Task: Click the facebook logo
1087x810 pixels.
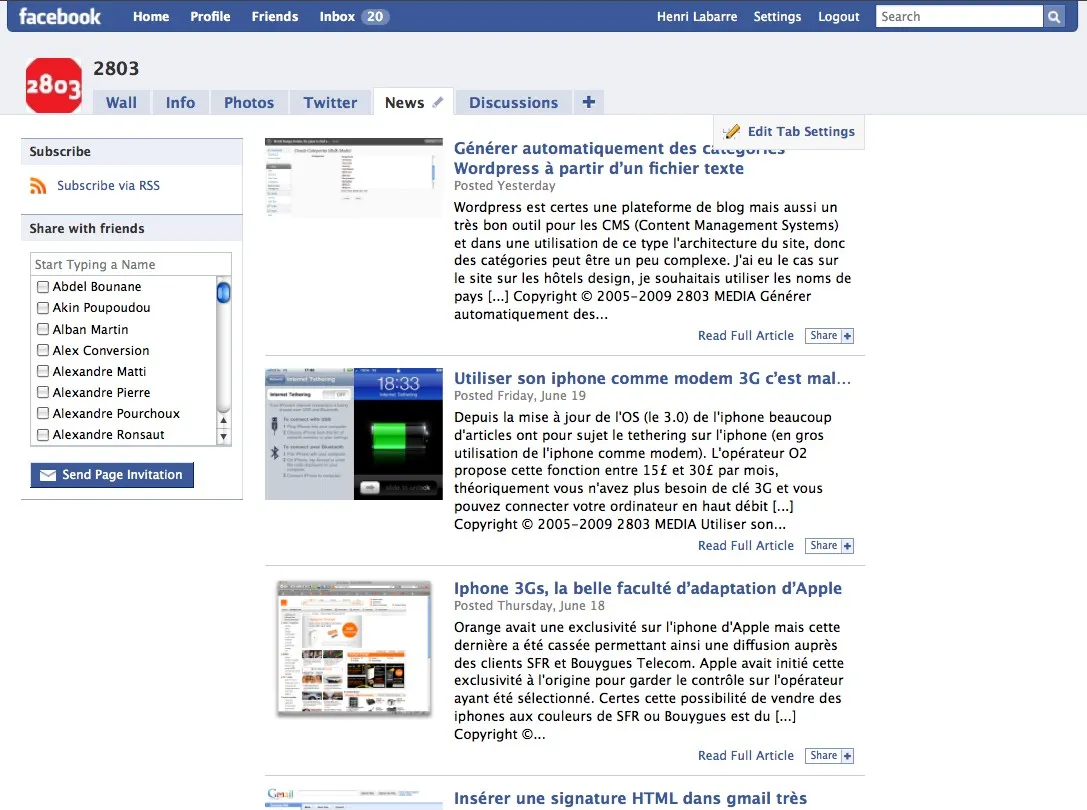Action: point(60,16)
